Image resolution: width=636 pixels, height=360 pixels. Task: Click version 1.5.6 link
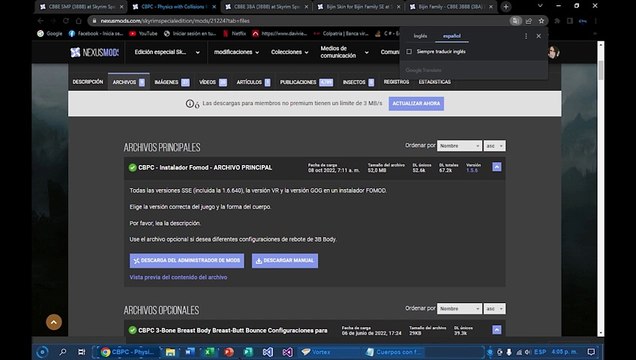point(472,170)
